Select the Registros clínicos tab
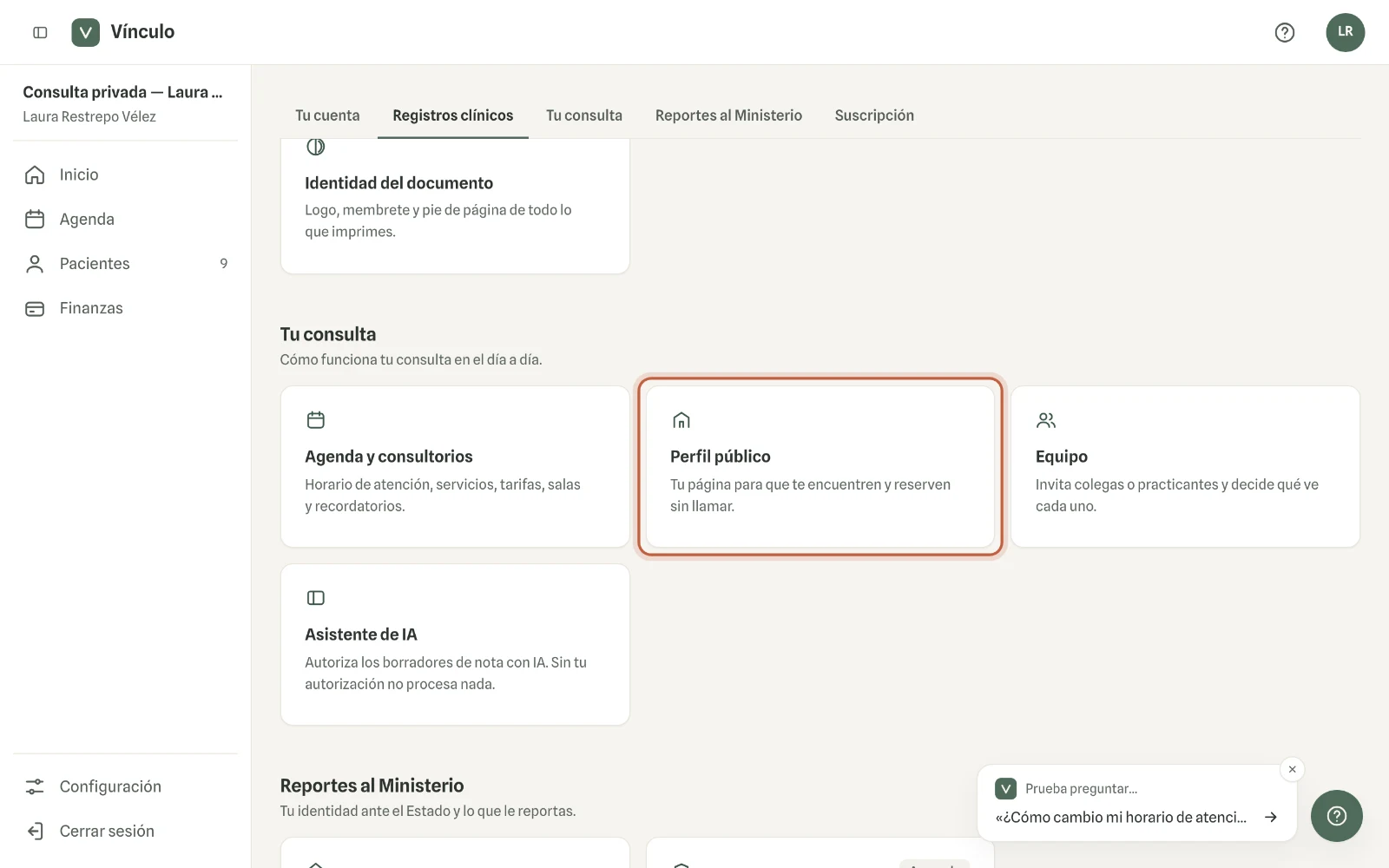This screenshot has height=868, width=1389. (x=453, y=115)
